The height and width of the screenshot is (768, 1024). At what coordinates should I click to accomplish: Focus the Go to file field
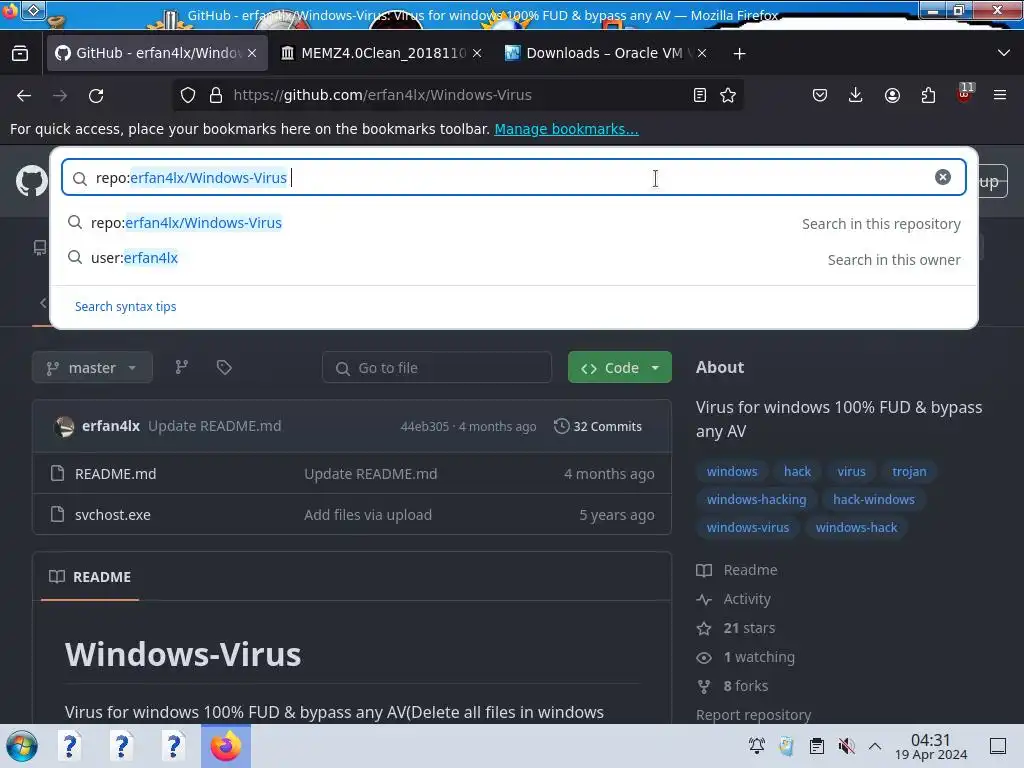(437, 368)
